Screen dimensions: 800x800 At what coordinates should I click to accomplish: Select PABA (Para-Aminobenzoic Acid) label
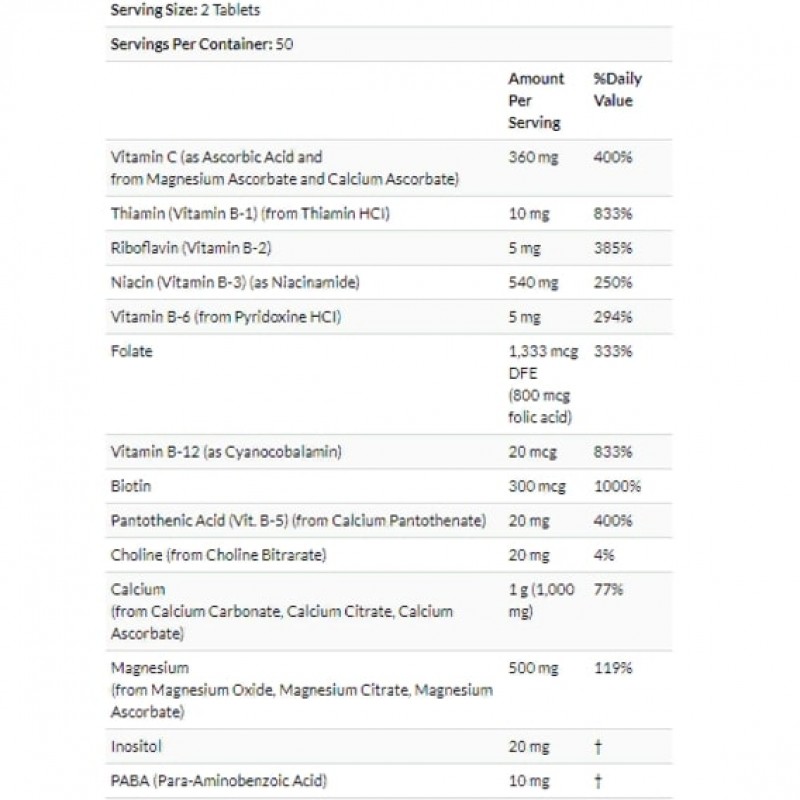[219, 780]
